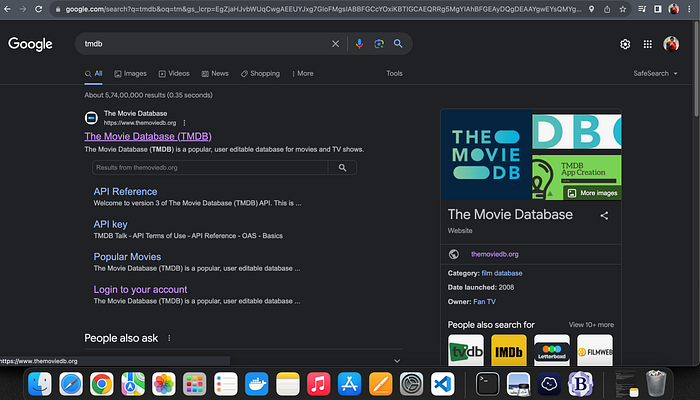Open the film database category link
The height and width of the screenshot is (400, 700).
click(x=502, y=273)
